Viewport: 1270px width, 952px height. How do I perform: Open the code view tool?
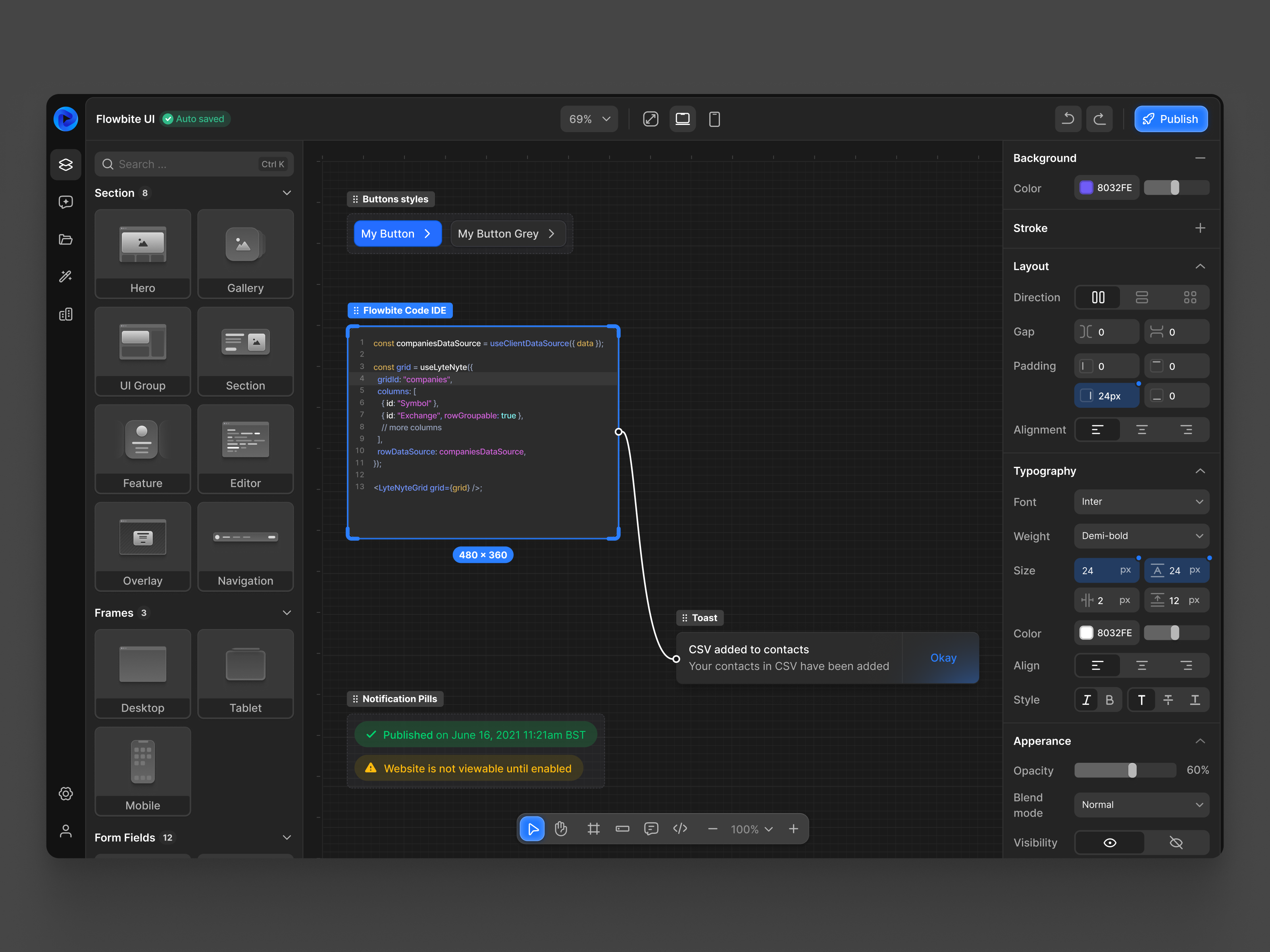coord(680,829)
